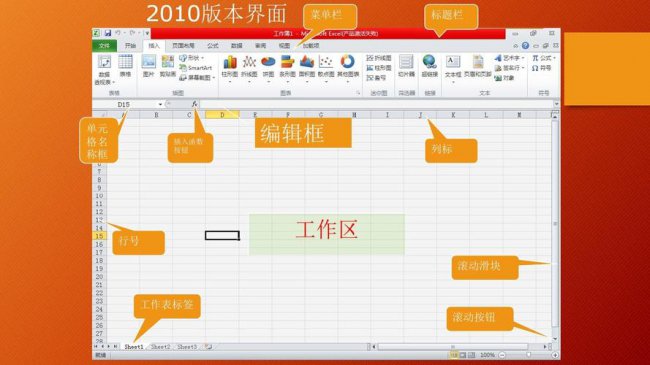The width and height of the screenshot is (650, 365).
Task: Click the fx insert function button
Action: (194, 104)
